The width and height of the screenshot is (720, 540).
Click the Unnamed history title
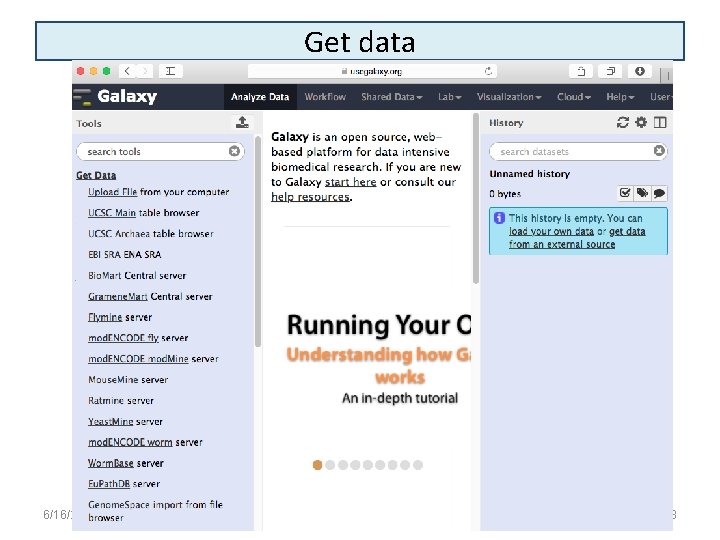tap(529, 174)
